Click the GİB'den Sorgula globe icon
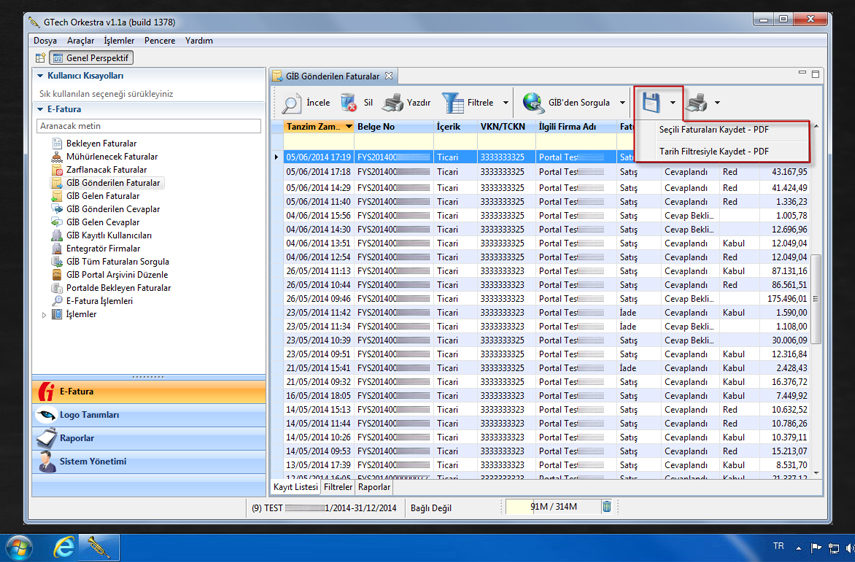Viewport: 855px width, 562px height. click(x=532, y=102)
